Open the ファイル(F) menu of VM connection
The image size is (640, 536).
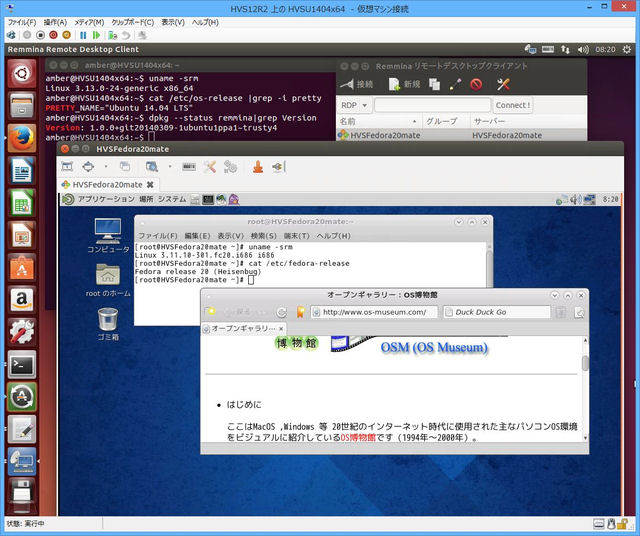tap(22, 22)
